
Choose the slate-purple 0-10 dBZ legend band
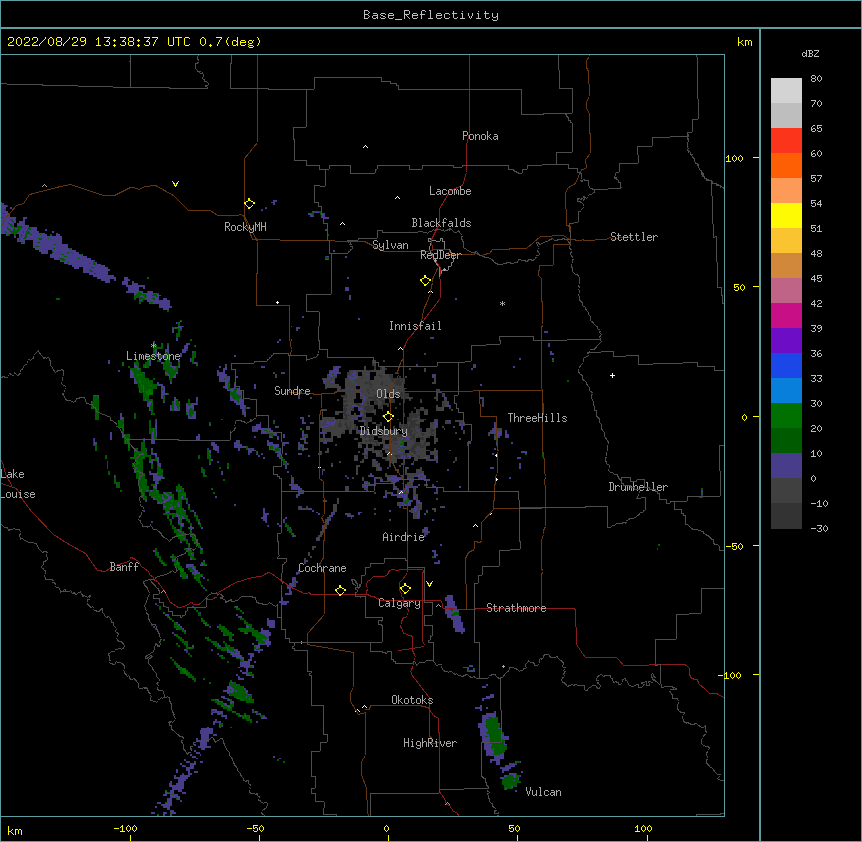tap(786, 466)
